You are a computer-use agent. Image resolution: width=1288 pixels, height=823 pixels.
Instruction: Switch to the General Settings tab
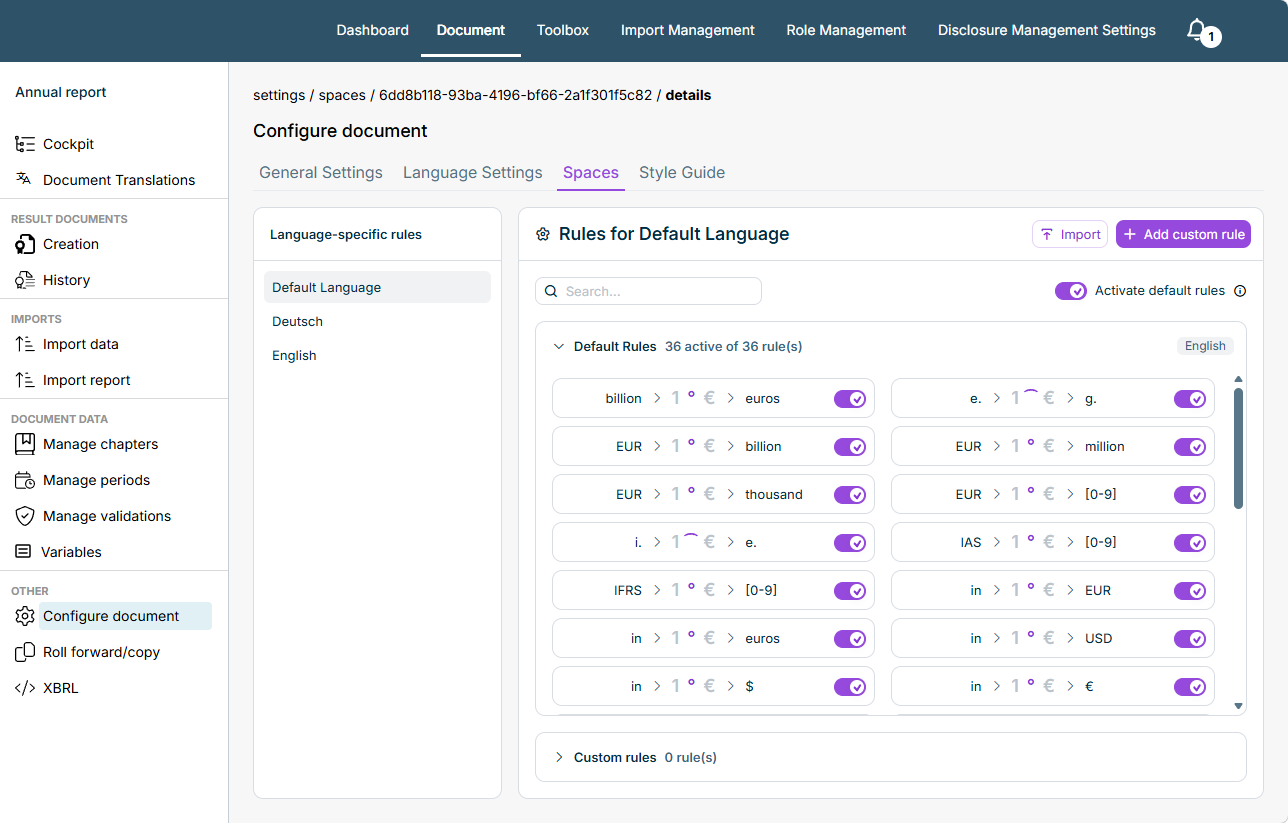point(321,172)
